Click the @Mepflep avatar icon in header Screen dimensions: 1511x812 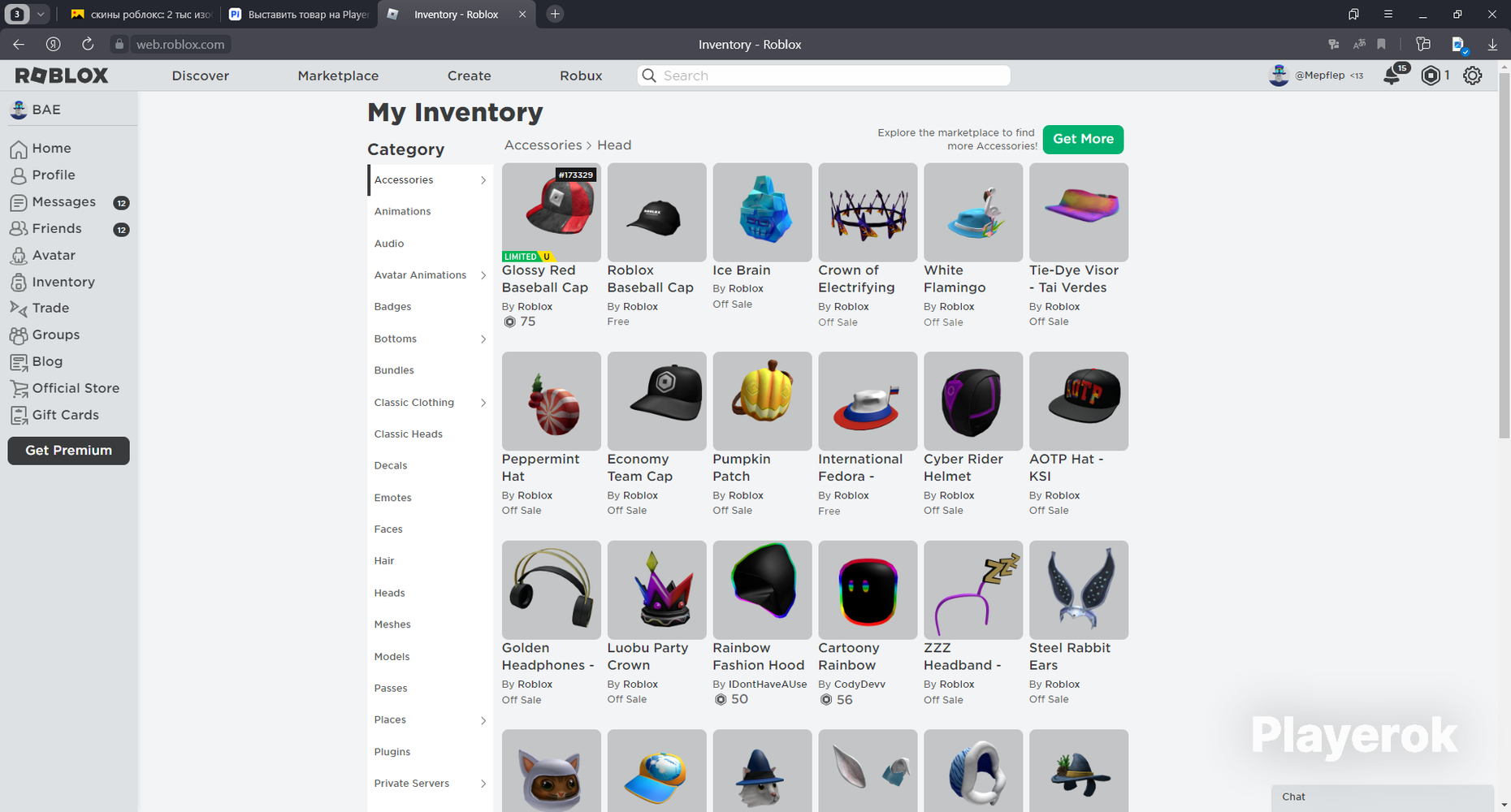click(1279, 76)
